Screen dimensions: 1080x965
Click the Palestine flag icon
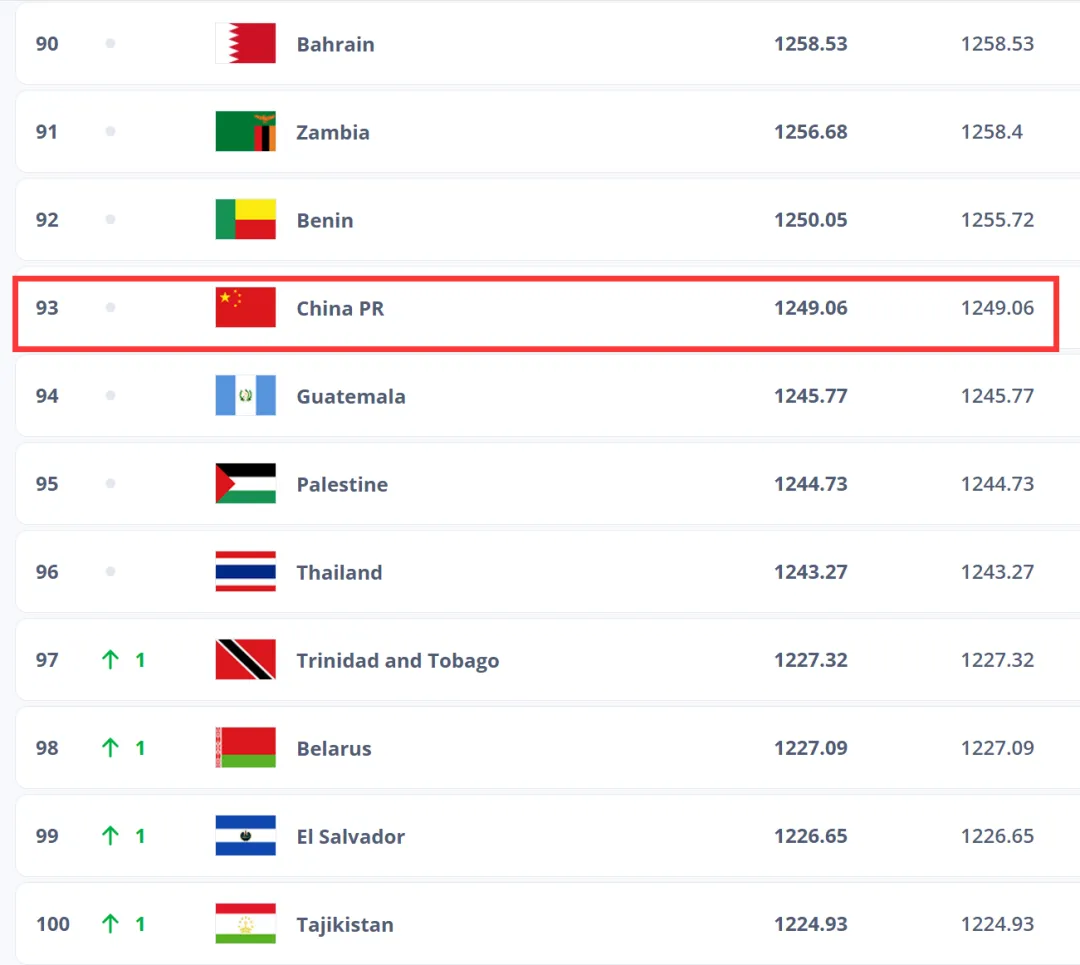[245, 484]
